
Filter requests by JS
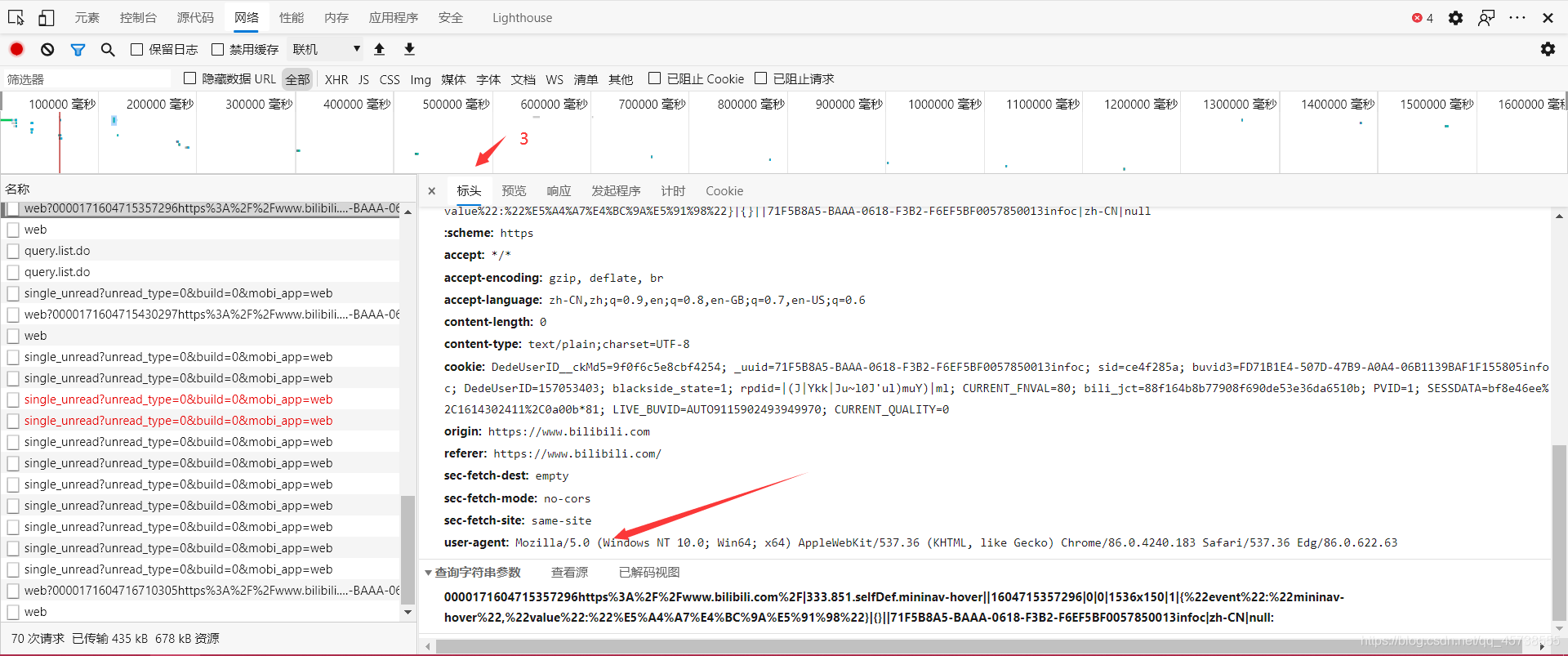click(x=363, y=79)
